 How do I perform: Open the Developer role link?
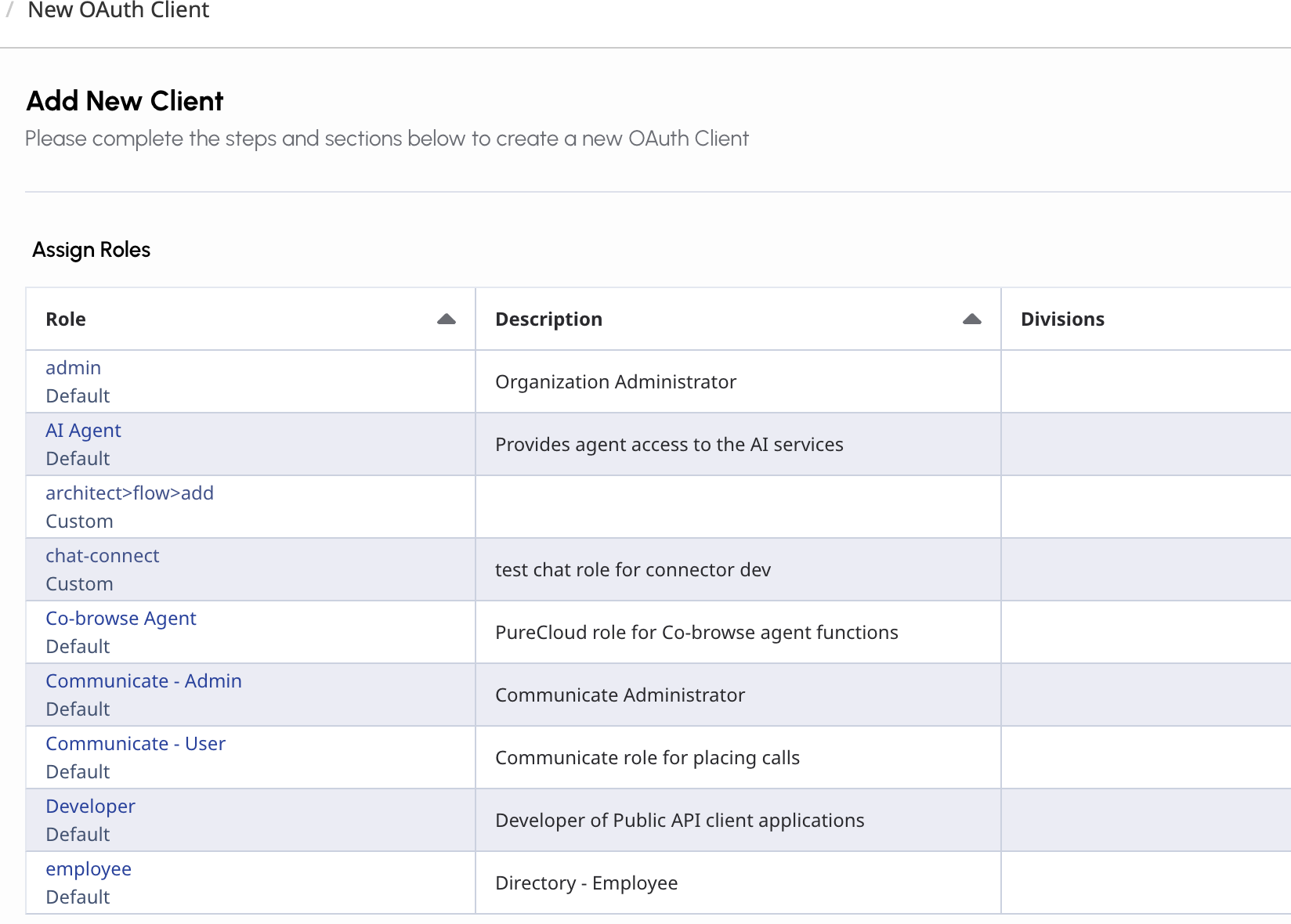90,807
